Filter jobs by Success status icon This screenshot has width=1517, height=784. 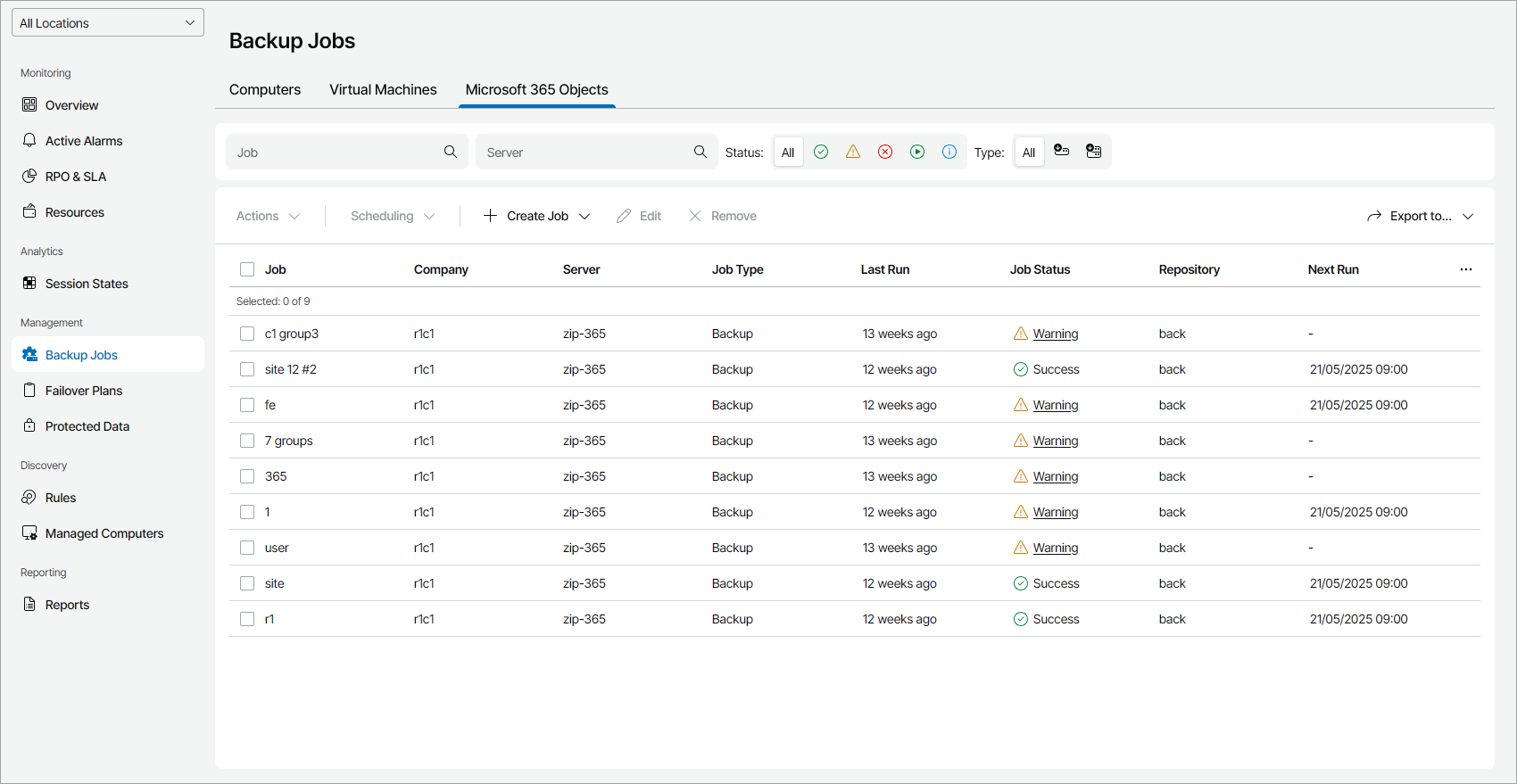[821, 153]
